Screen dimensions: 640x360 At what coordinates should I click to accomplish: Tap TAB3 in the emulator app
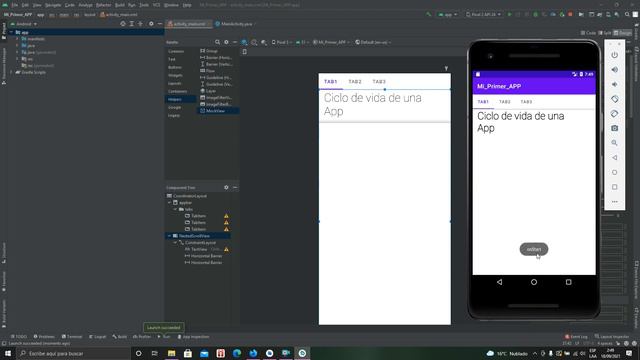click(526, 102)
